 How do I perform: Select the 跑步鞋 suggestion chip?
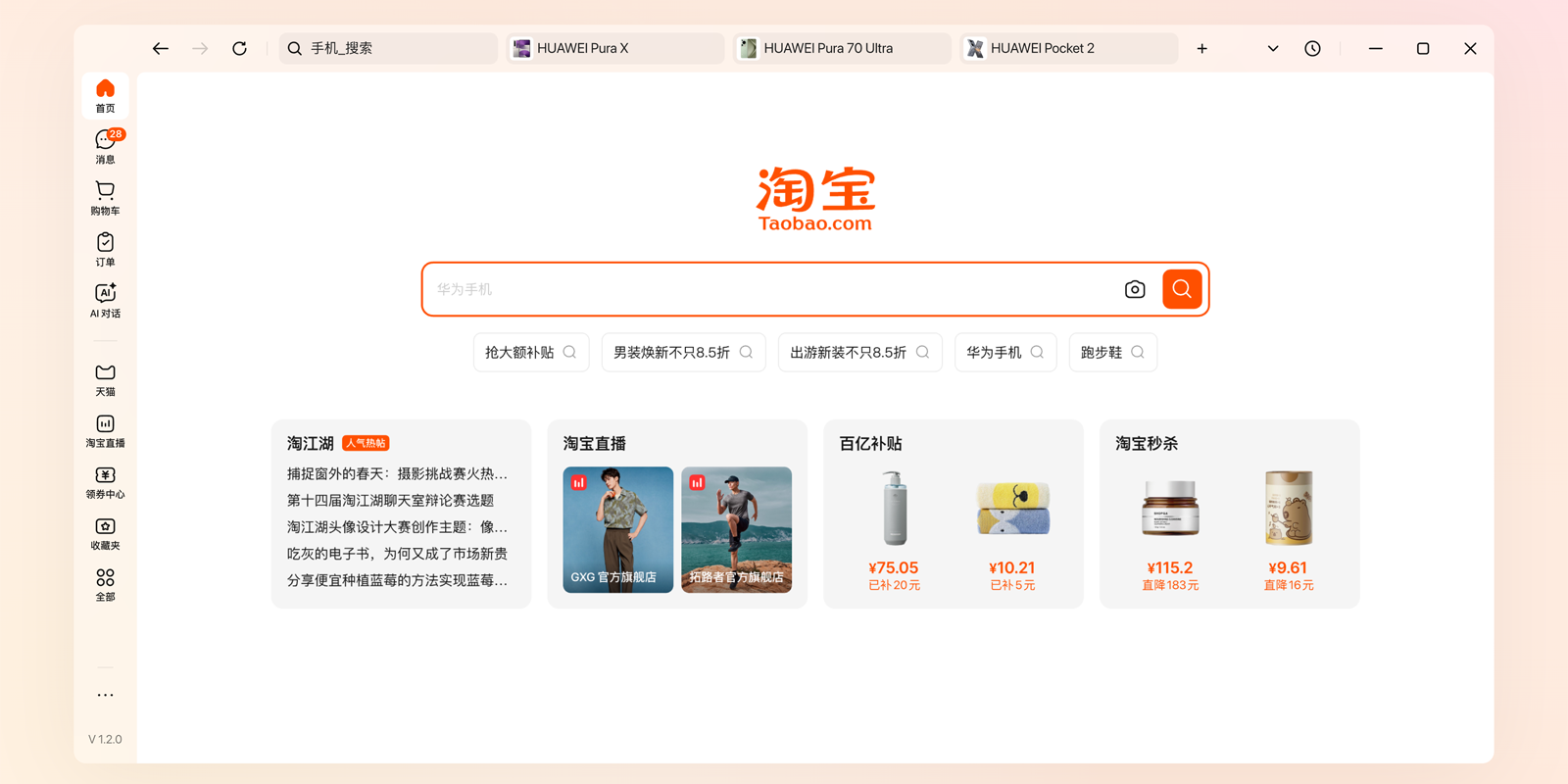[x=1112, y=352]
